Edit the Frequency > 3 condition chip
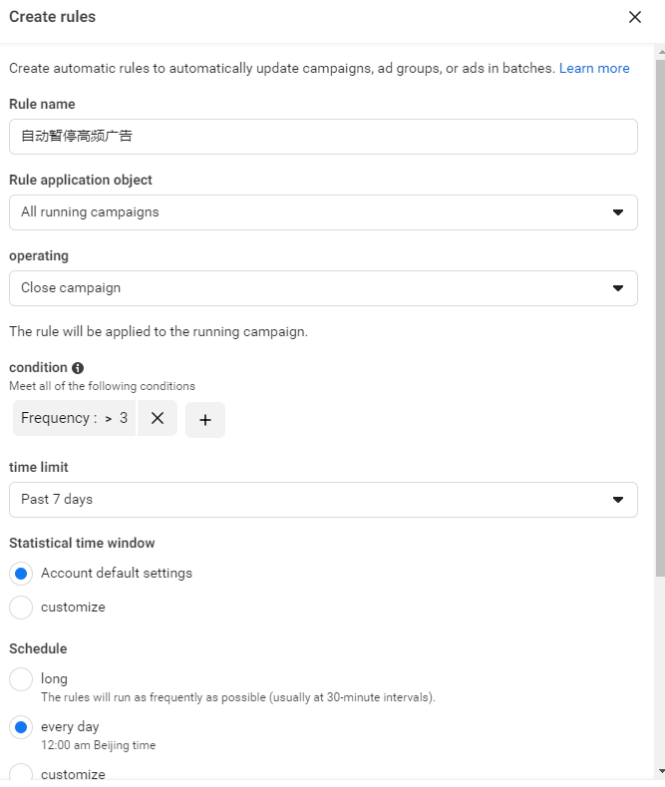Screen dimensions: 665x787 pyautogui.click(x=74, y=418)
